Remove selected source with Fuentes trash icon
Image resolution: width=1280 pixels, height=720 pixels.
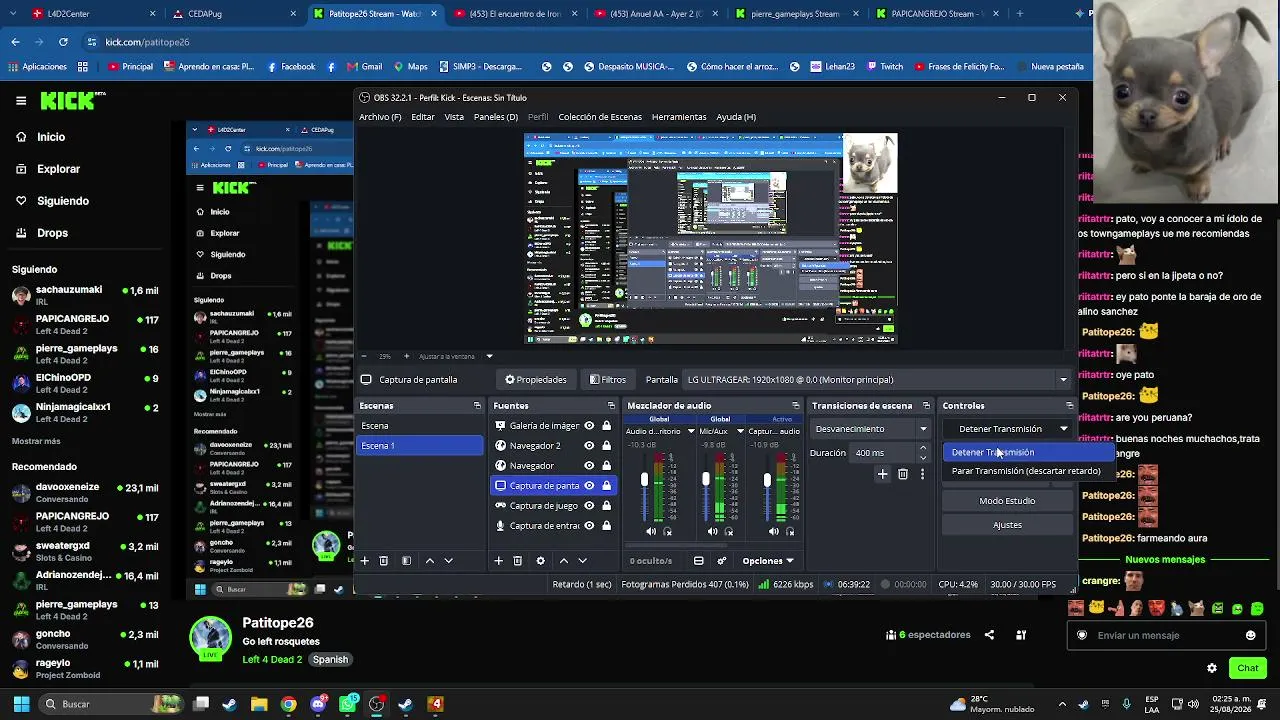517,561
